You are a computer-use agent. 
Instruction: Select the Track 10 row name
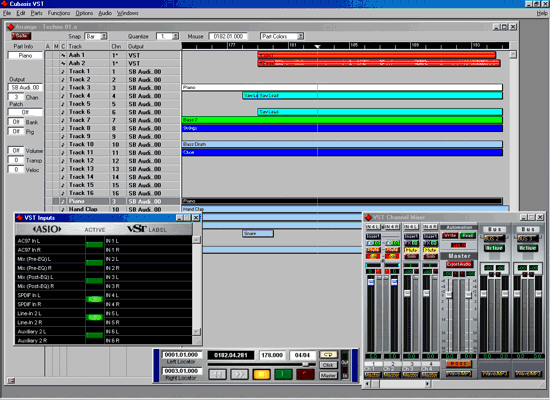(81, 144)
